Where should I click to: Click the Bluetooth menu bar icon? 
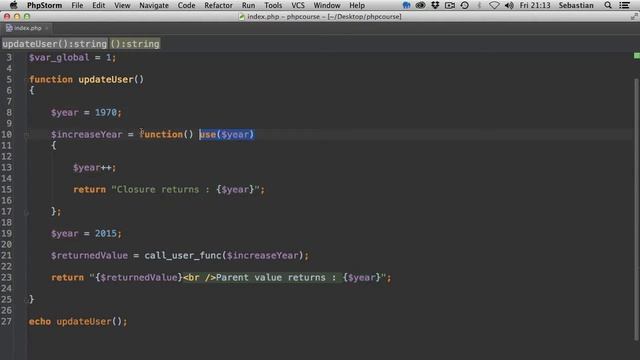tap(479, 5)
